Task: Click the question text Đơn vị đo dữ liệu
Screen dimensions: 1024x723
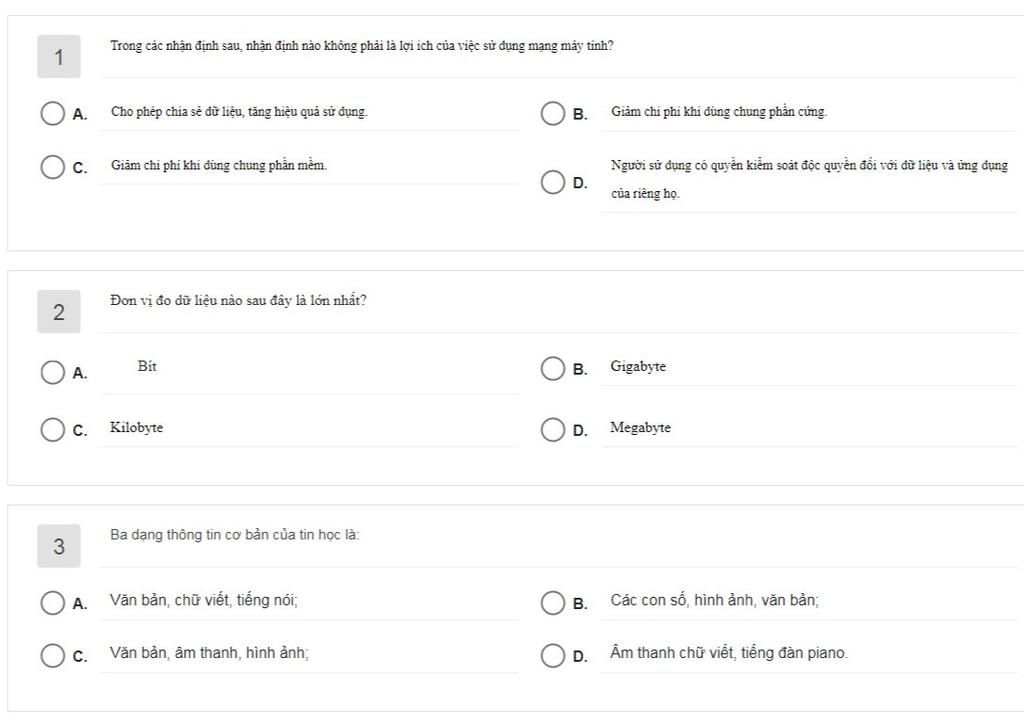Action: pyautogui.click(x=238, y=301)
